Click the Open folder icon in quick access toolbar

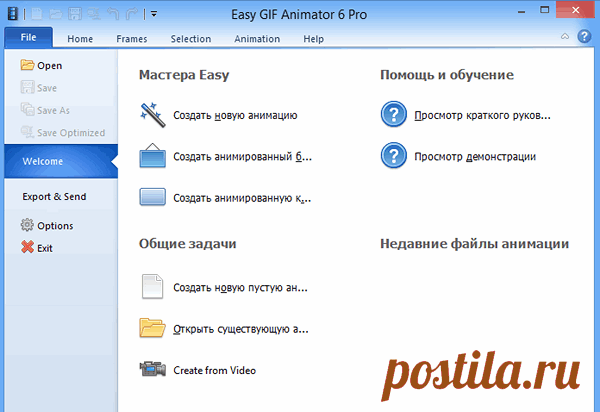[55, 15]
